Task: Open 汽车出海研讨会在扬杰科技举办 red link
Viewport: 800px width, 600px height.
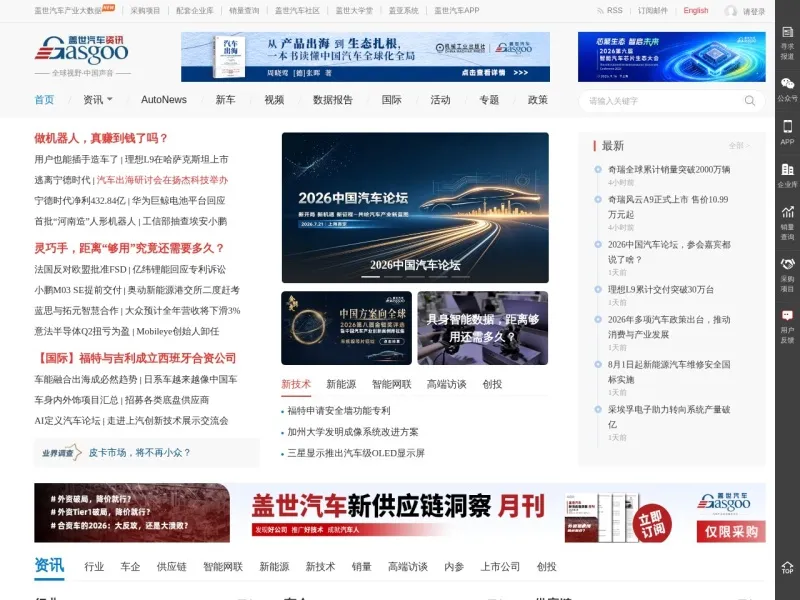Action: point(162,180)
